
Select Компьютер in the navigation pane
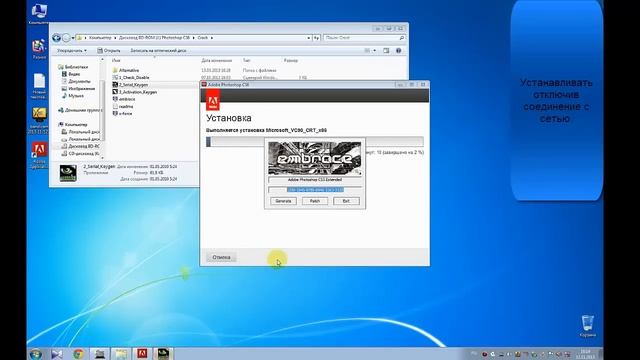pos(73,124)
